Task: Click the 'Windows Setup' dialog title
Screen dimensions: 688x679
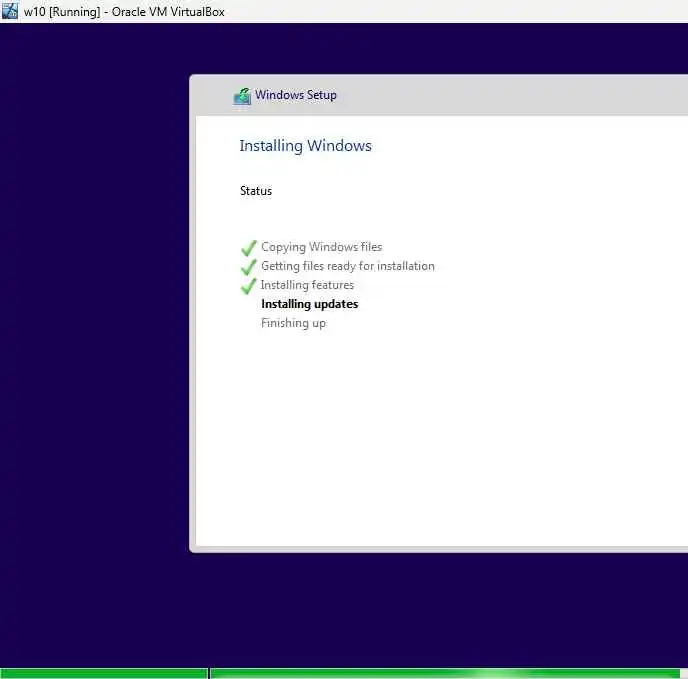Action: [x=296, y=95]
